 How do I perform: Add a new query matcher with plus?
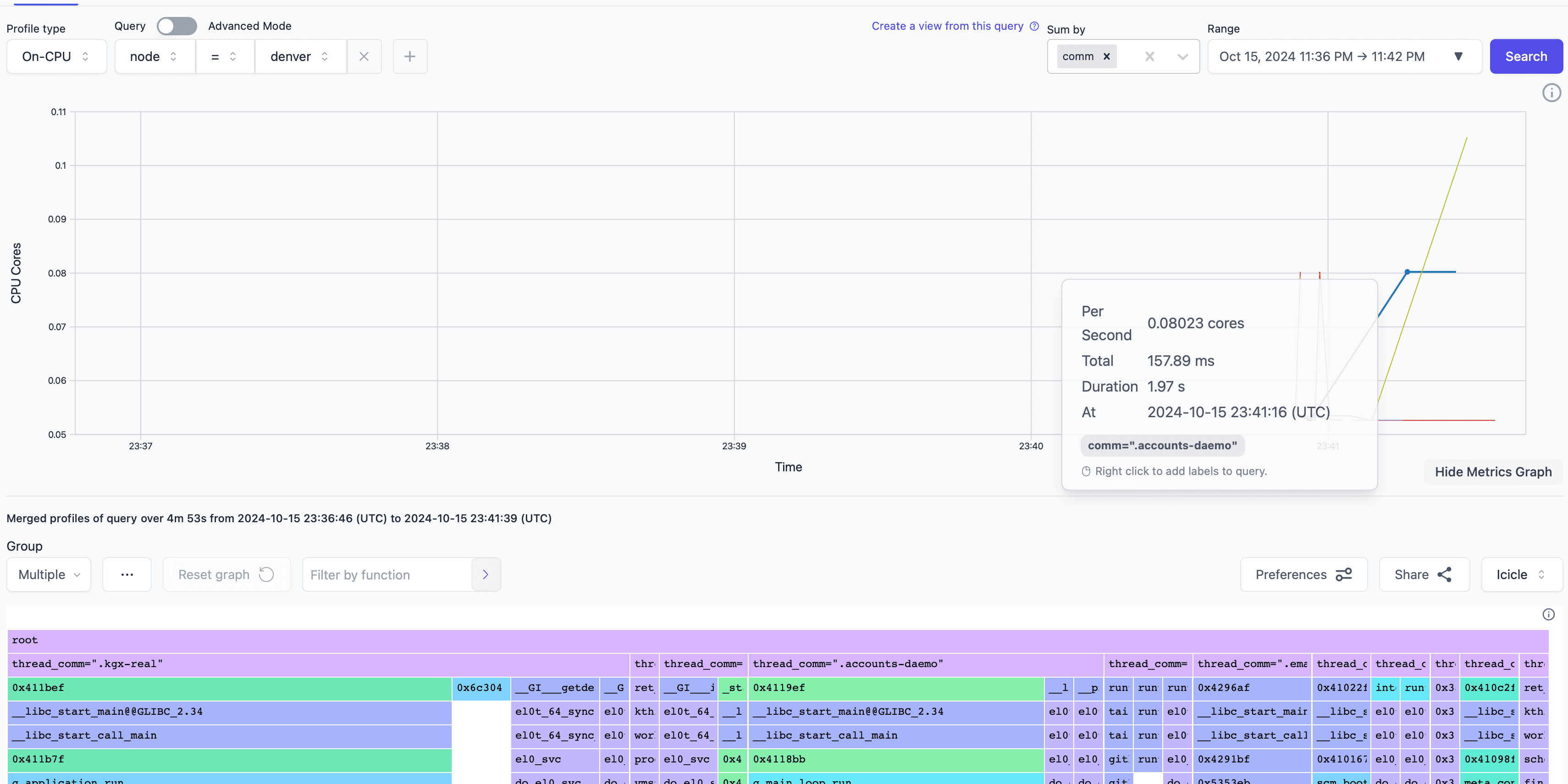[410, 56]
